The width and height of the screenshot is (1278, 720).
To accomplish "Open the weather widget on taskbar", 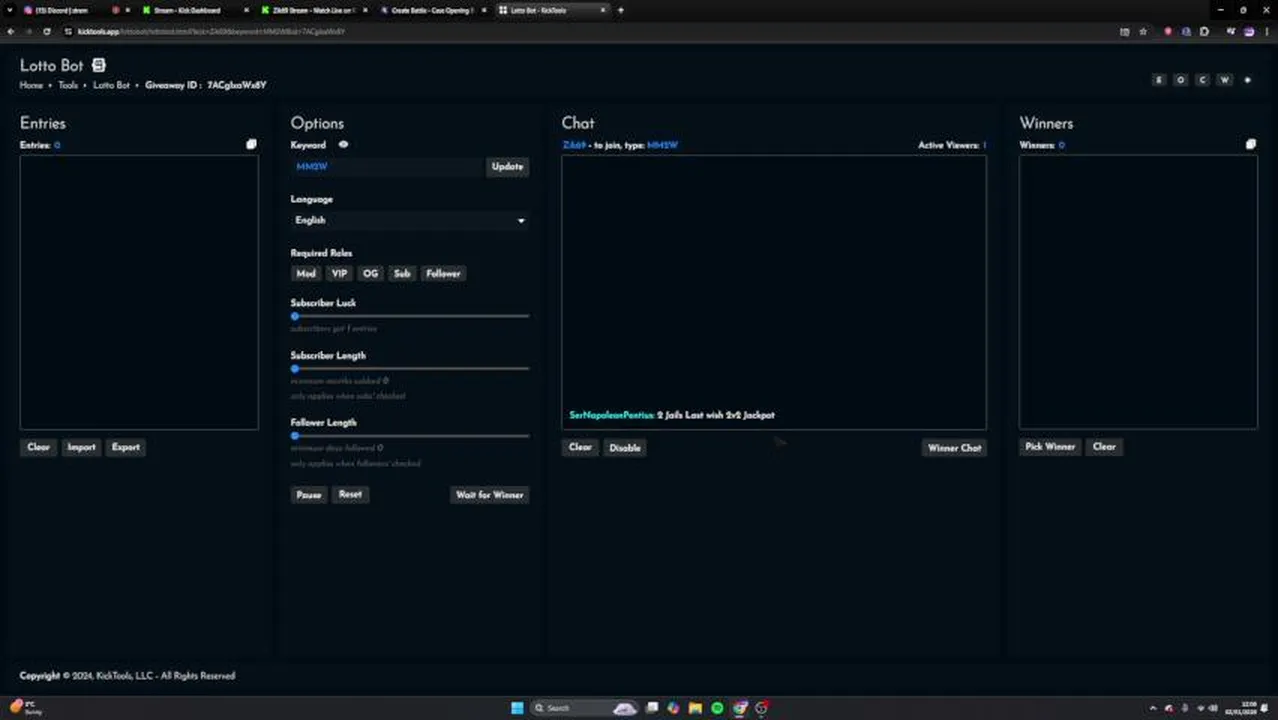I will [x=27, y=708].
